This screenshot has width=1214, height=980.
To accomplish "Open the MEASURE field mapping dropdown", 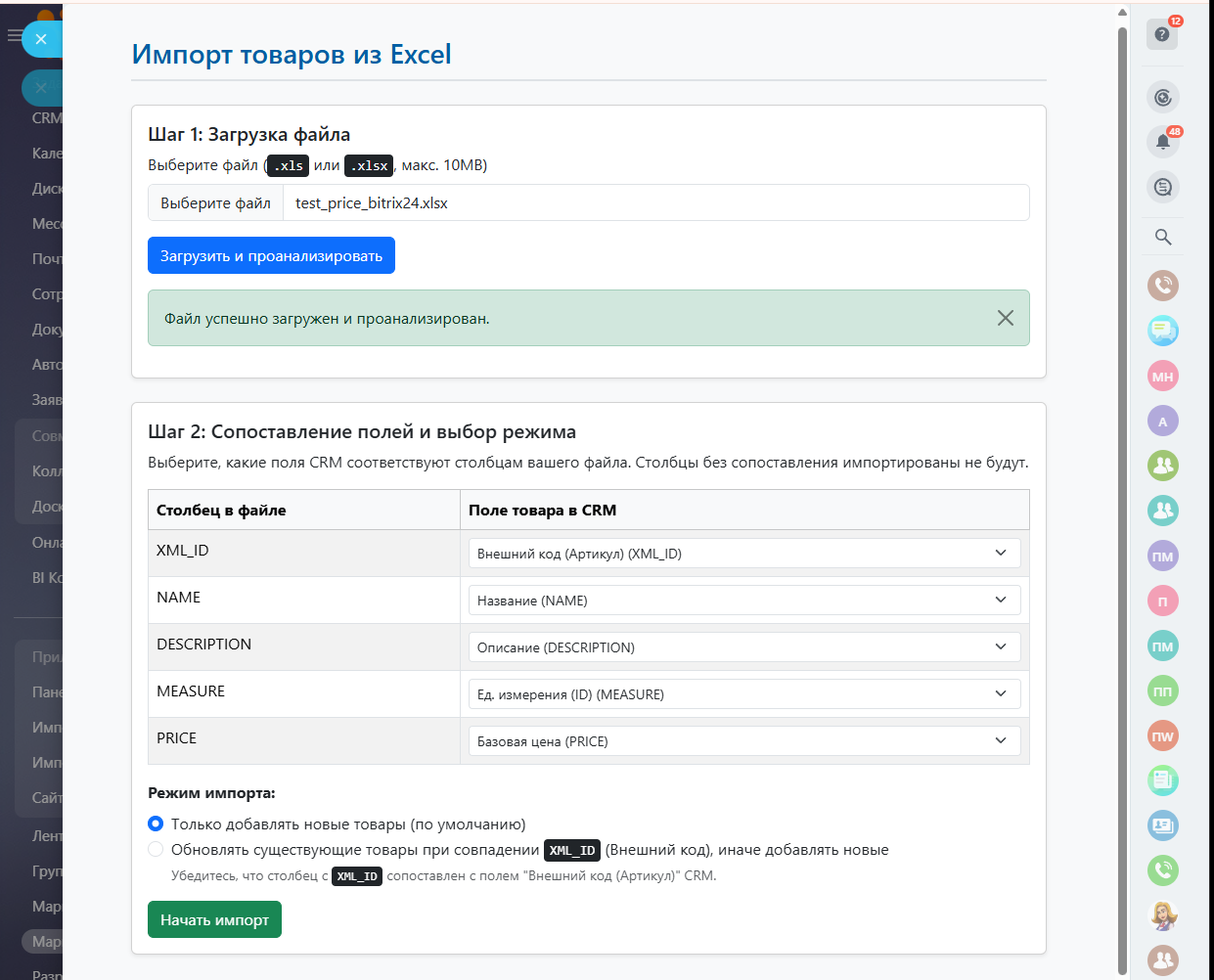I will pos(743,693).
